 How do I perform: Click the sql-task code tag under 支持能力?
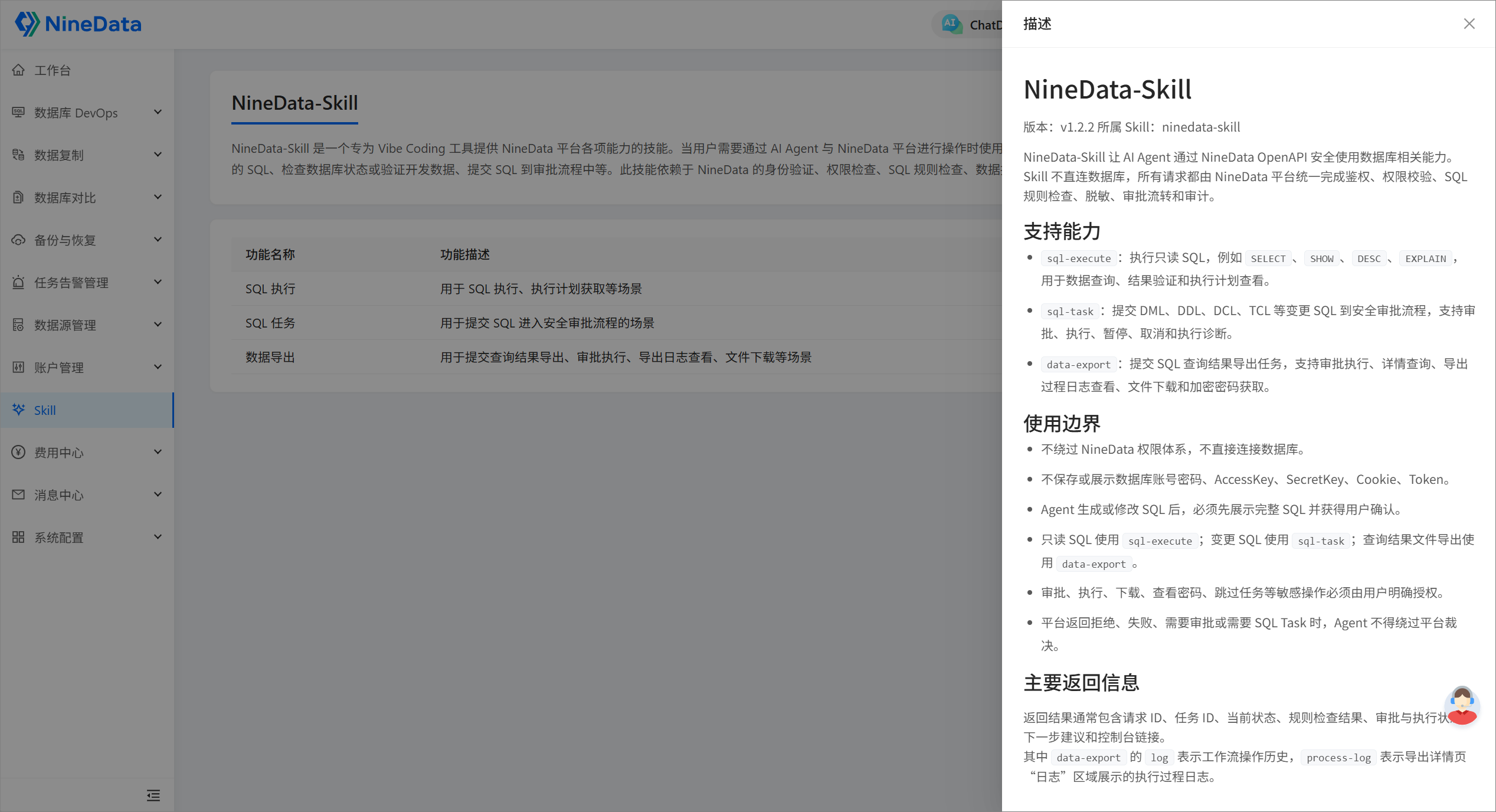point(1070,312)
